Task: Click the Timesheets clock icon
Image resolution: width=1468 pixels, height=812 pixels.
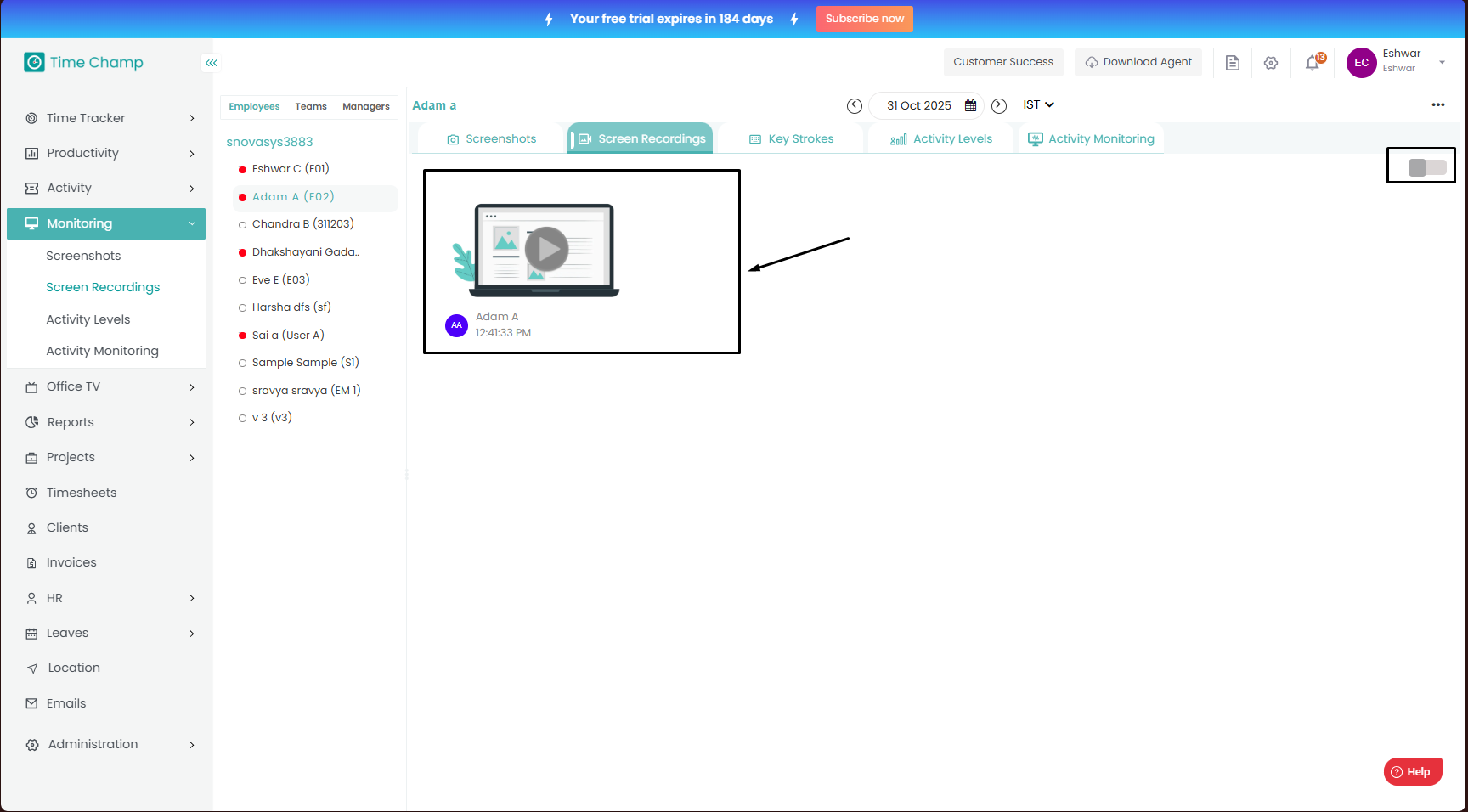Action: pyautogui.click(x=31, y=493)
